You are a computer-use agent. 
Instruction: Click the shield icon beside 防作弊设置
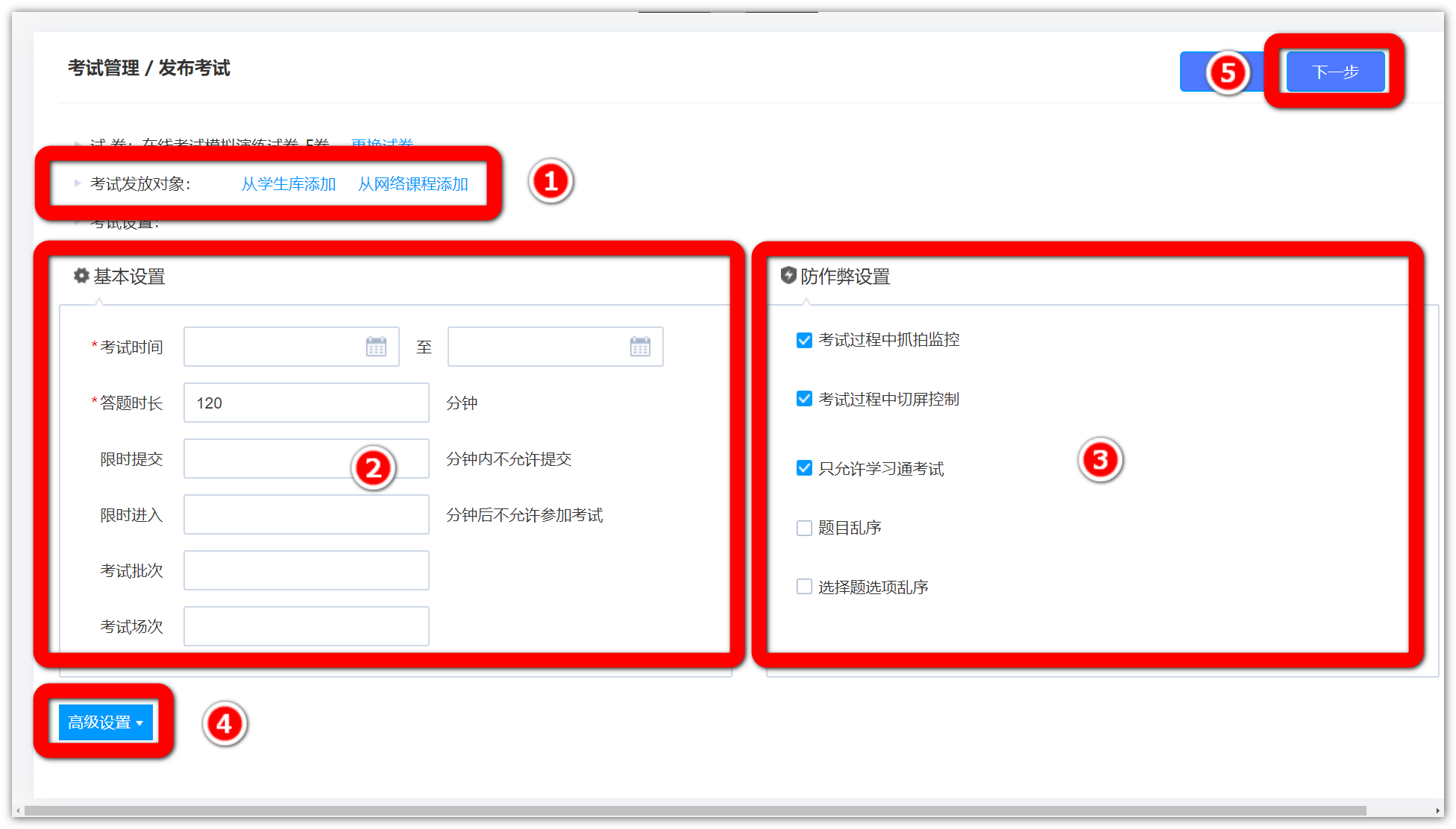tap(788, 276)
